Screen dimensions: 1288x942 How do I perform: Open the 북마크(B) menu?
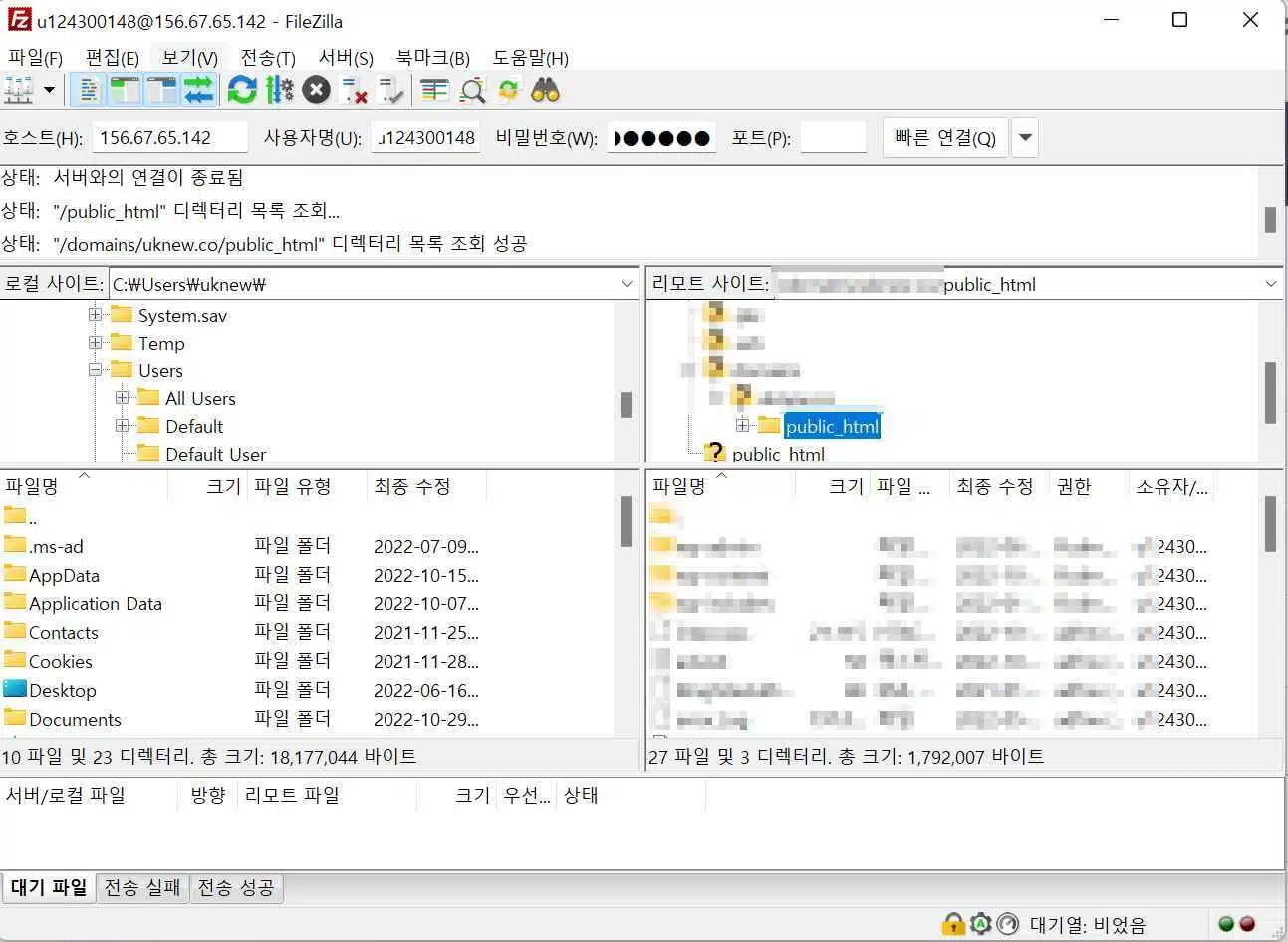click(x=432, y=58)
